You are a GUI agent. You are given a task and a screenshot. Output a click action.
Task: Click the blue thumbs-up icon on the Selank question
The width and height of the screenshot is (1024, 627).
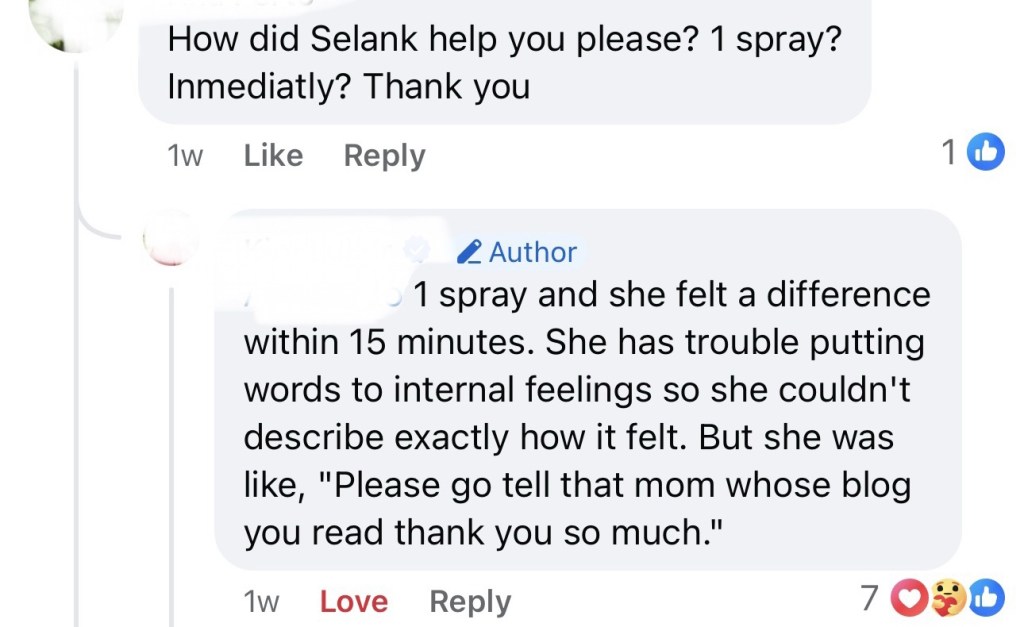986,153
